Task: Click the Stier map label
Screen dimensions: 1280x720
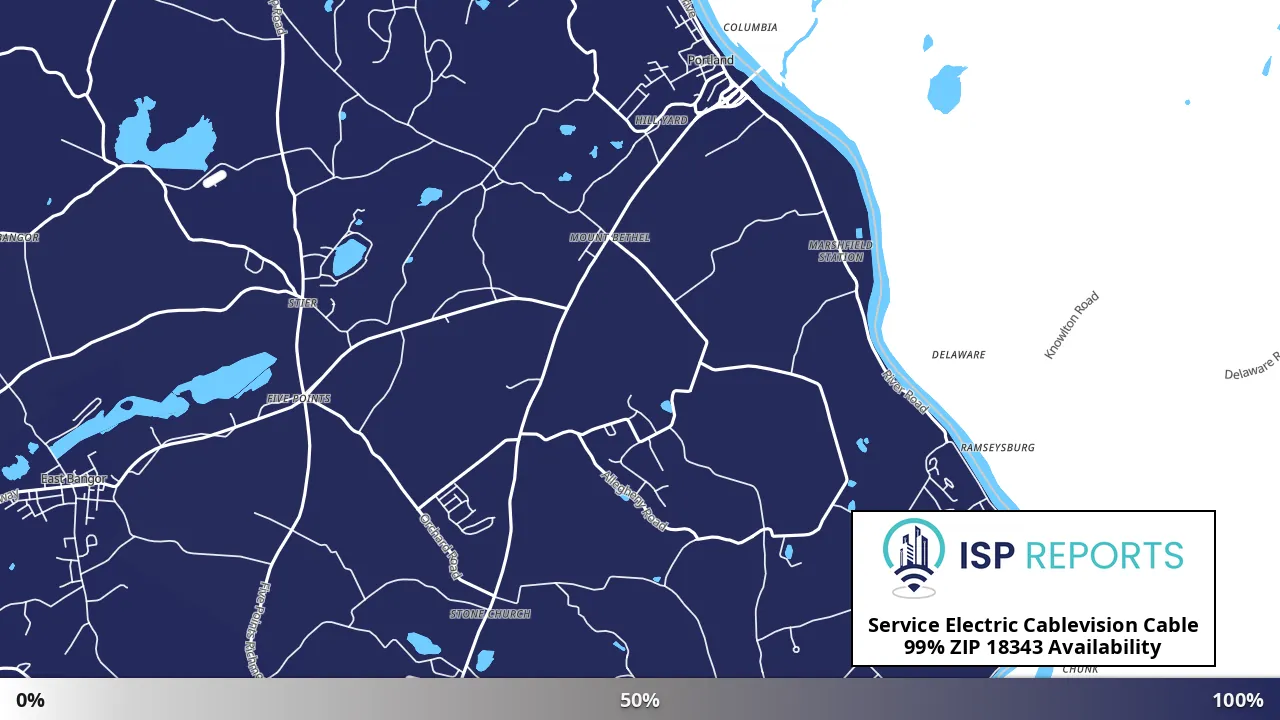Action: coord(303,303)
